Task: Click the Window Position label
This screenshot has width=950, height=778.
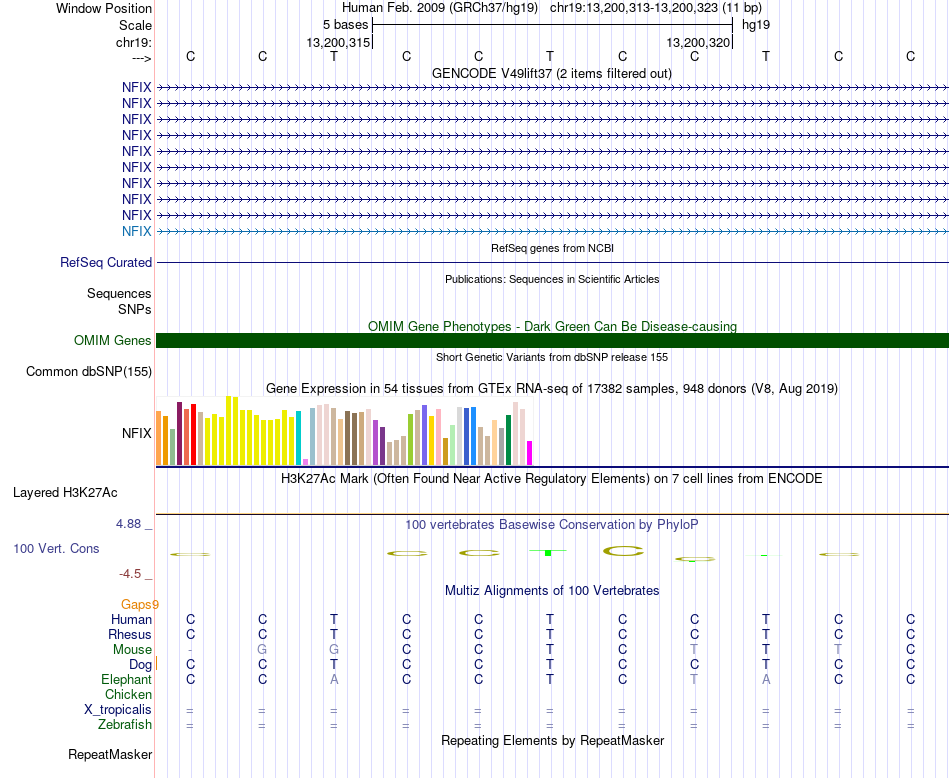Action: tap(104, 8)
